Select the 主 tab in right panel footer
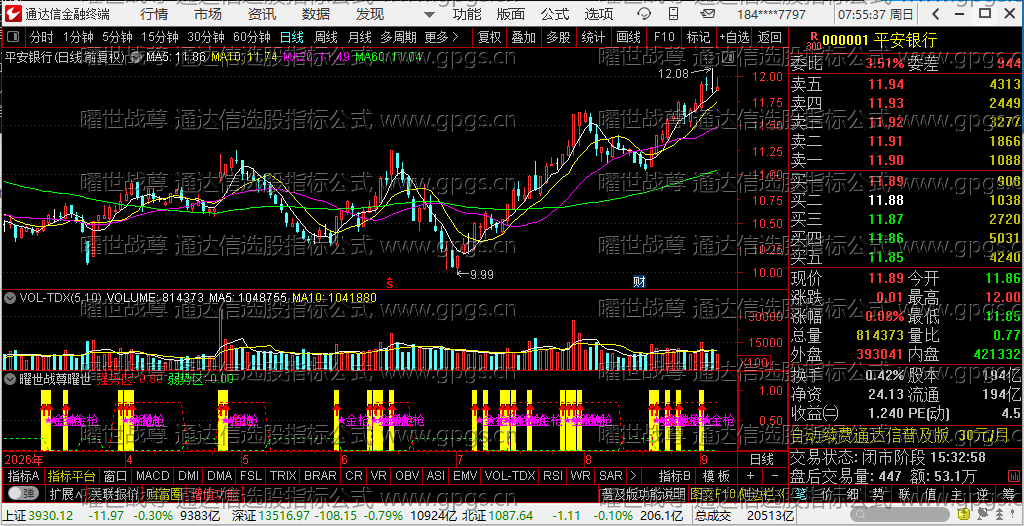This screenshot has width=1024, height=526. (955, 493)
